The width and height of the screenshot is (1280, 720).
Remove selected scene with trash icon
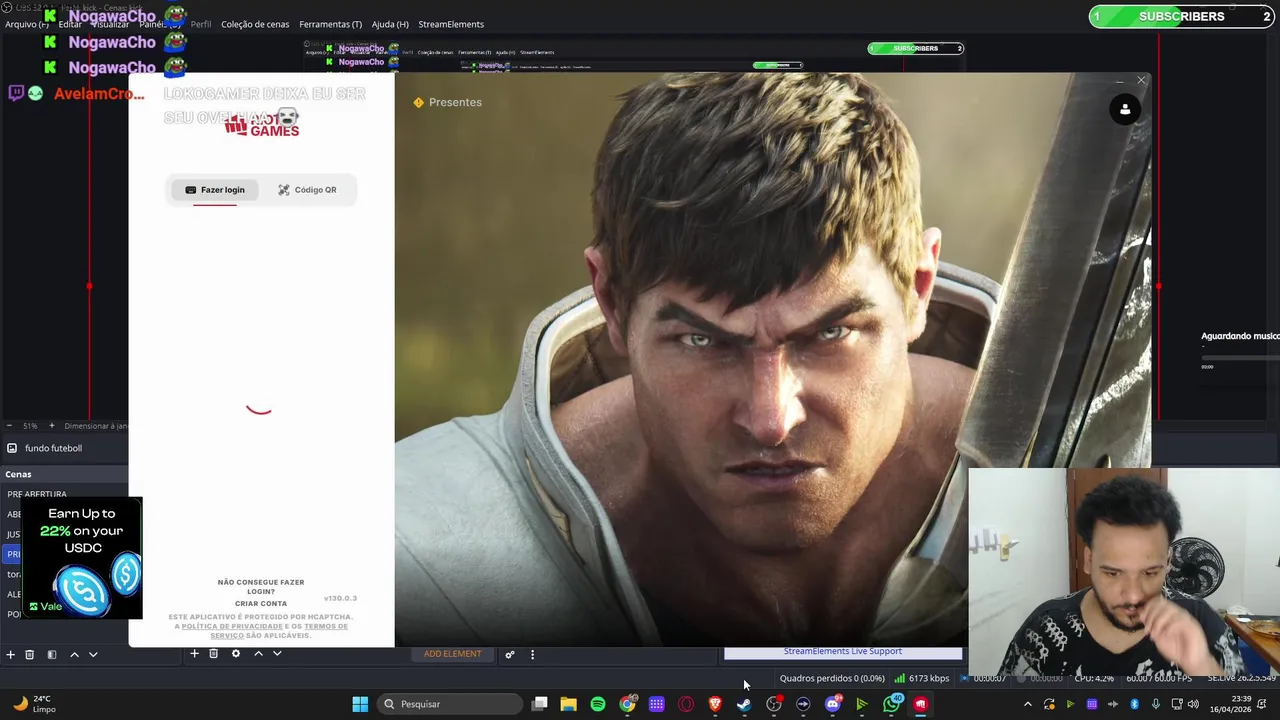pyautogui.click(x=30, y=654)
